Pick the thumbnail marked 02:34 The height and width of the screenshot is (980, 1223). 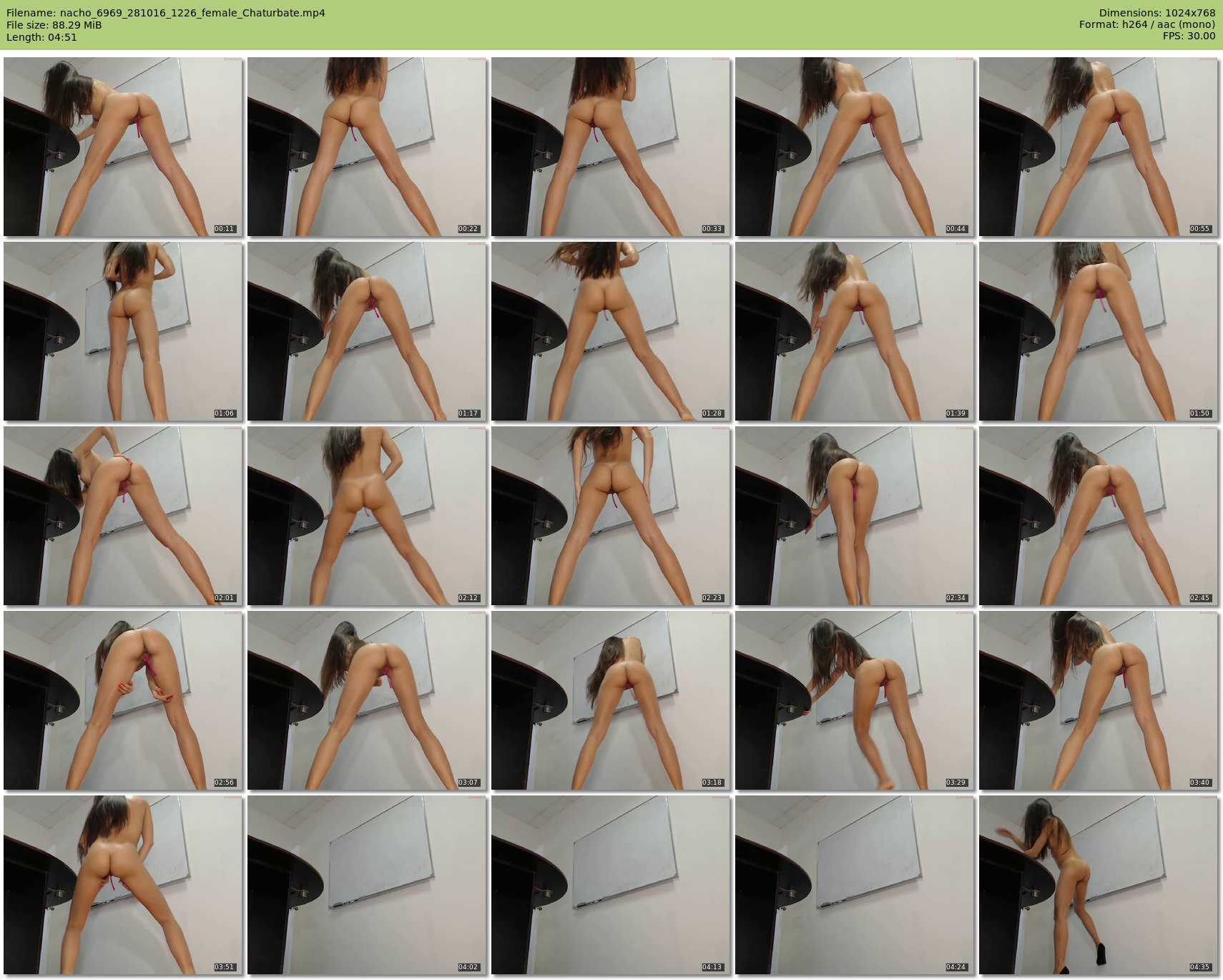point(855,516)
